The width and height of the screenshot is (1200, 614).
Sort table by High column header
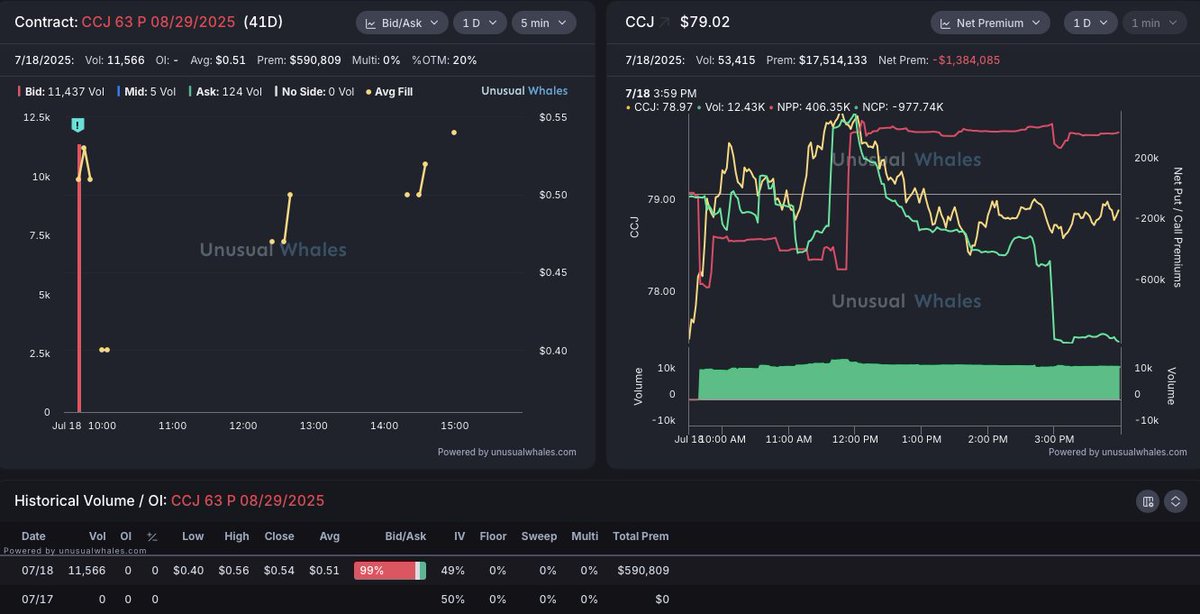[x=237, y=536]
